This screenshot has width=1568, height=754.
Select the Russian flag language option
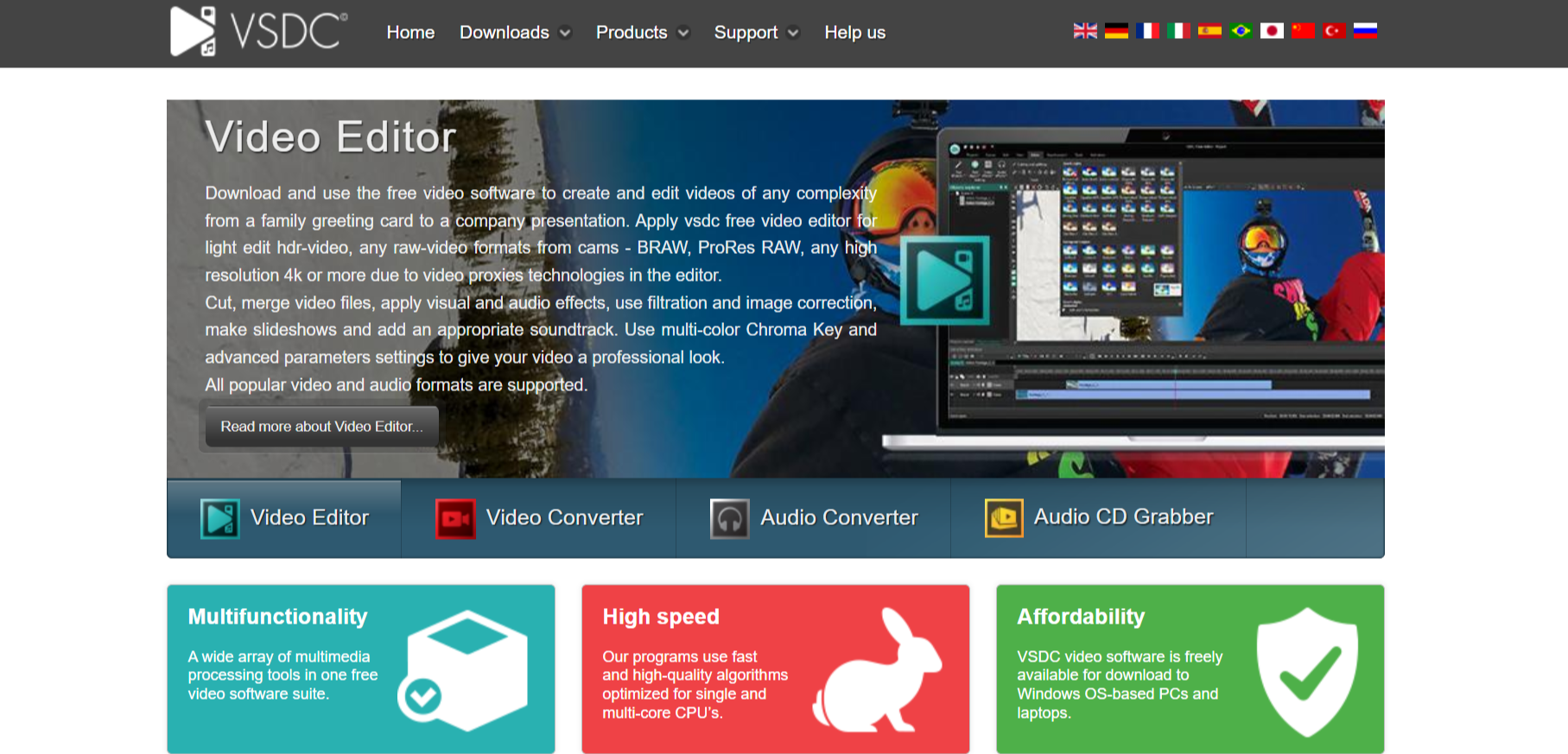click(1365, 31)
